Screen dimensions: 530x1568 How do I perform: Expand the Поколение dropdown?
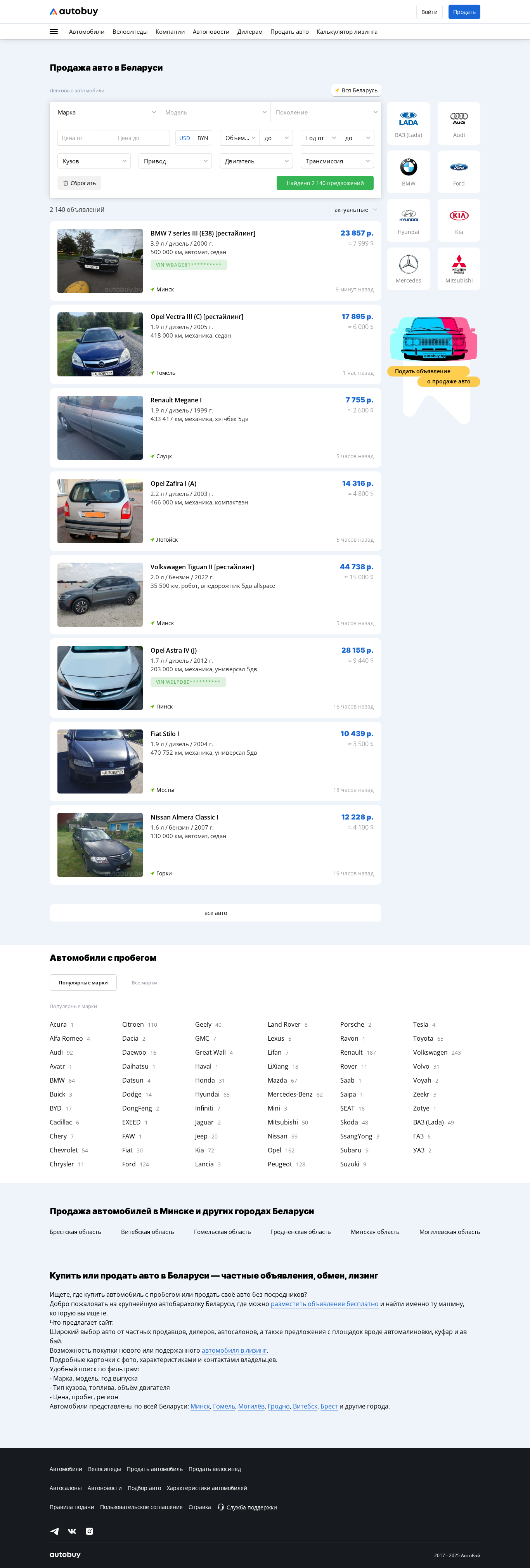click(x=326, y=113)
